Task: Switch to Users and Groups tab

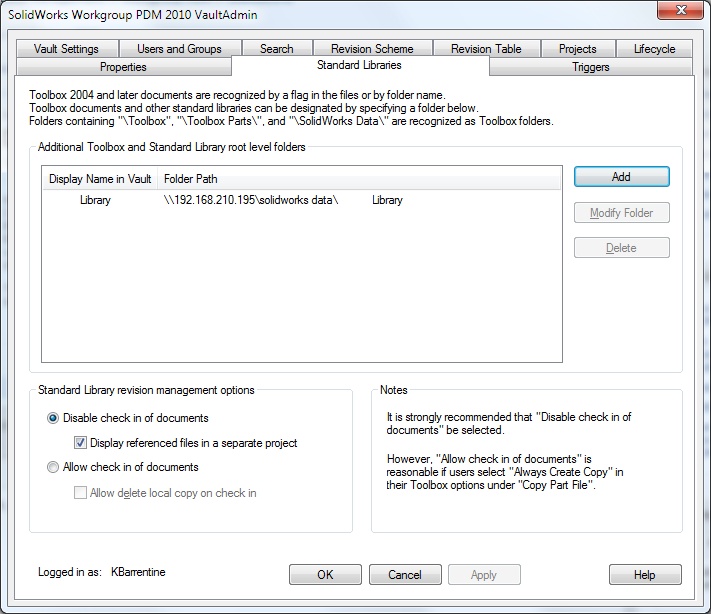Action: (180, 49)
